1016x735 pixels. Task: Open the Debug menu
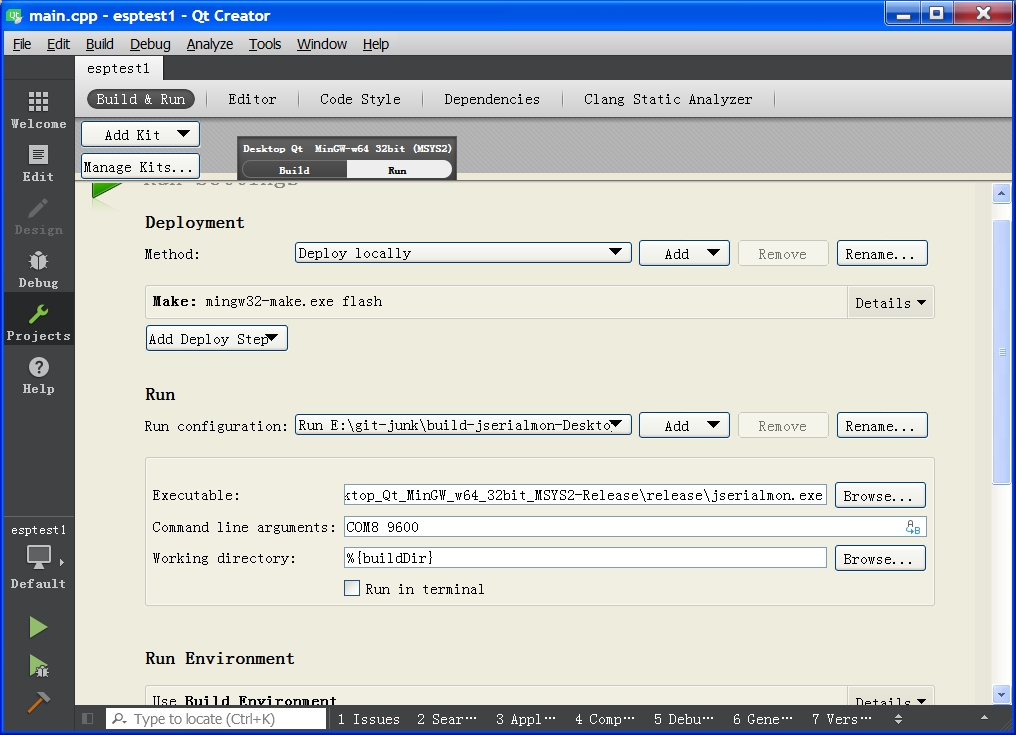[x=150, y=44]
